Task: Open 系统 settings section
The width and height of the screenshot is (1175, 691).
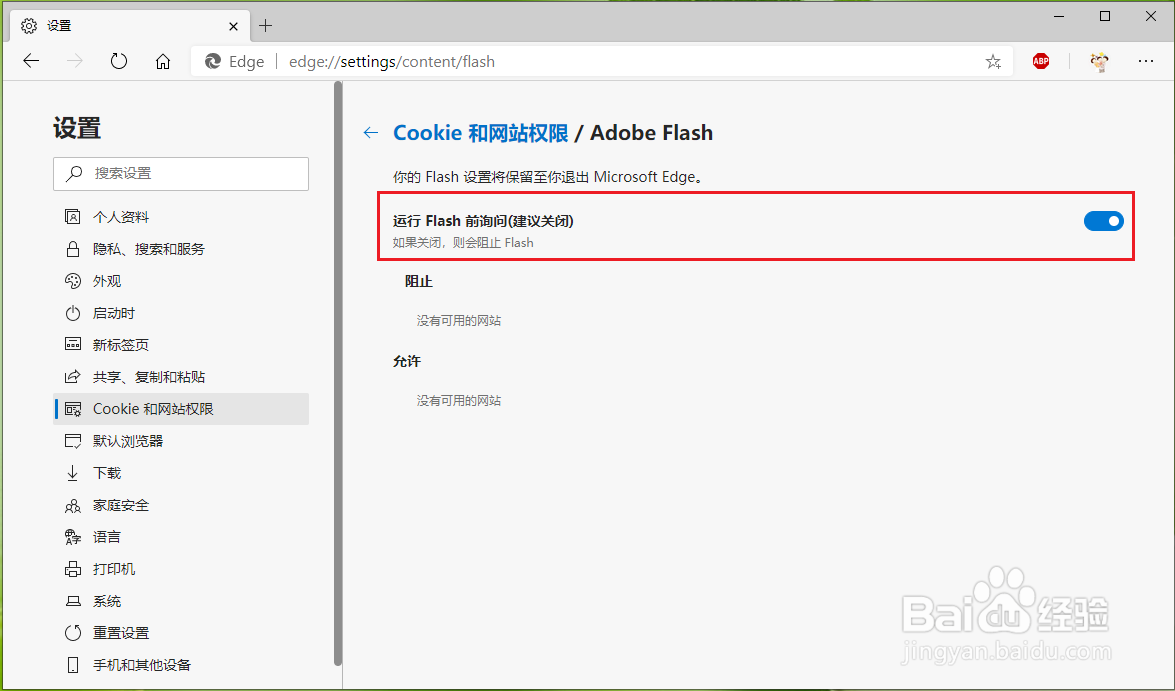Action: pos(181,601)
